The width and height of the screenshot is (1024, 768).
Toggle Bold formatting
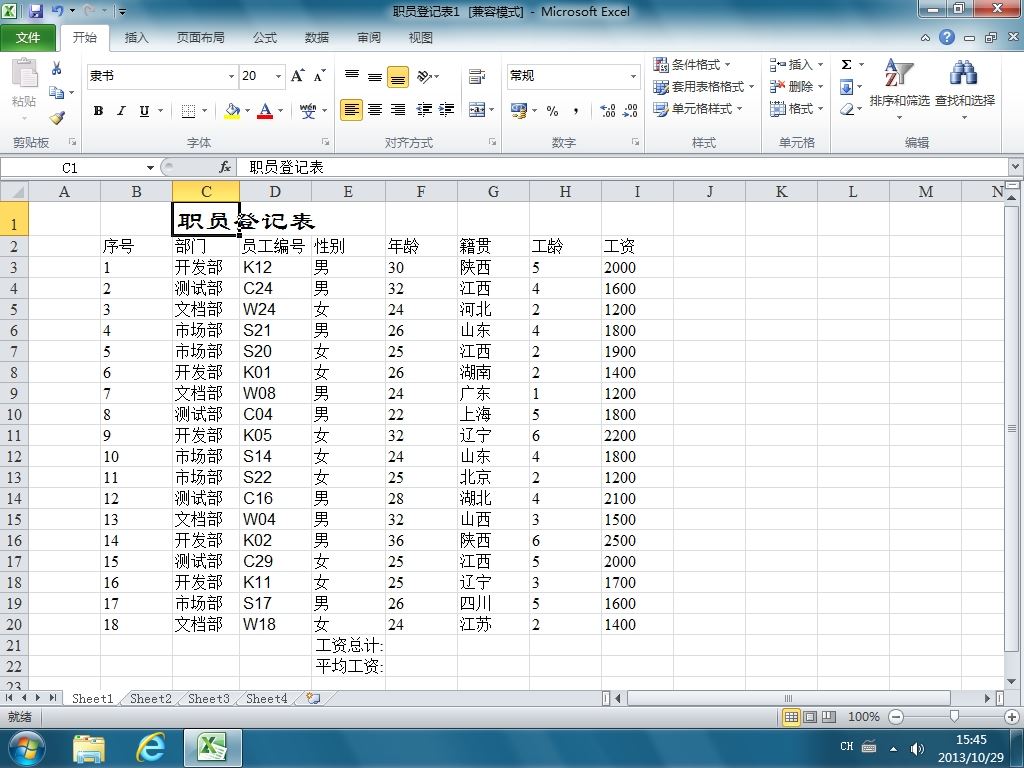click(98, 111)
